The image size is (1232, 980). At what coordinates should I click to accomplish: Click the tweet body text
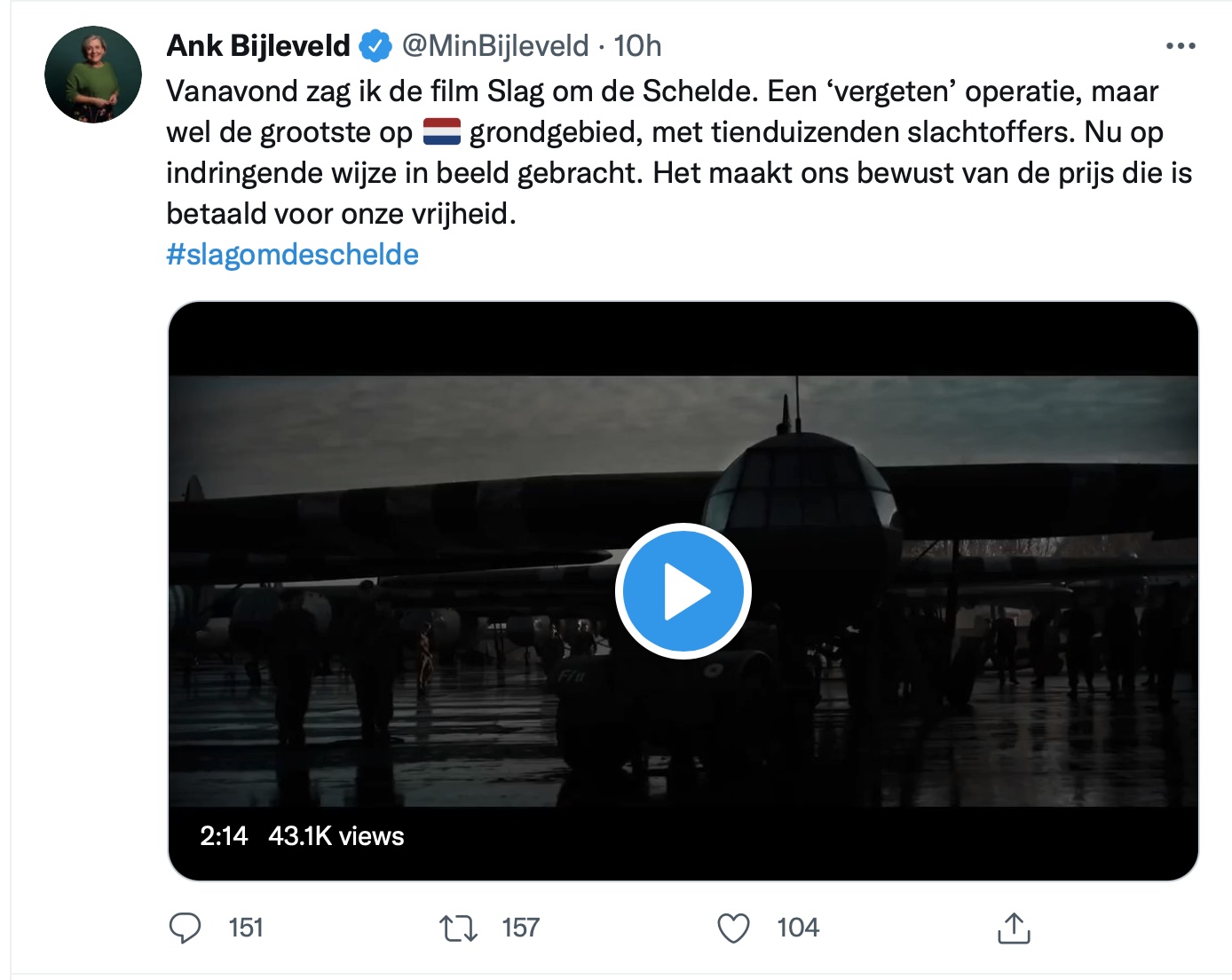679,153
